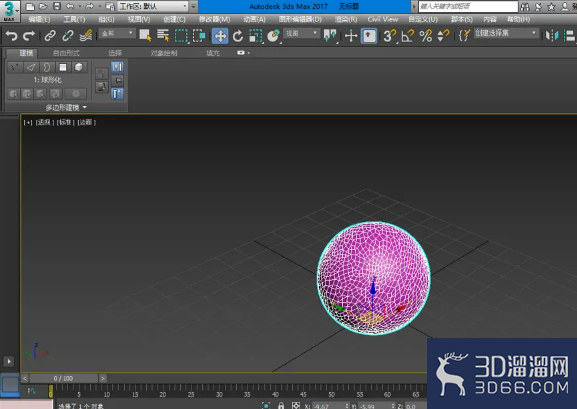Select the Select and Link tool
Screen dimensions: 577x409
pos(50,36)
